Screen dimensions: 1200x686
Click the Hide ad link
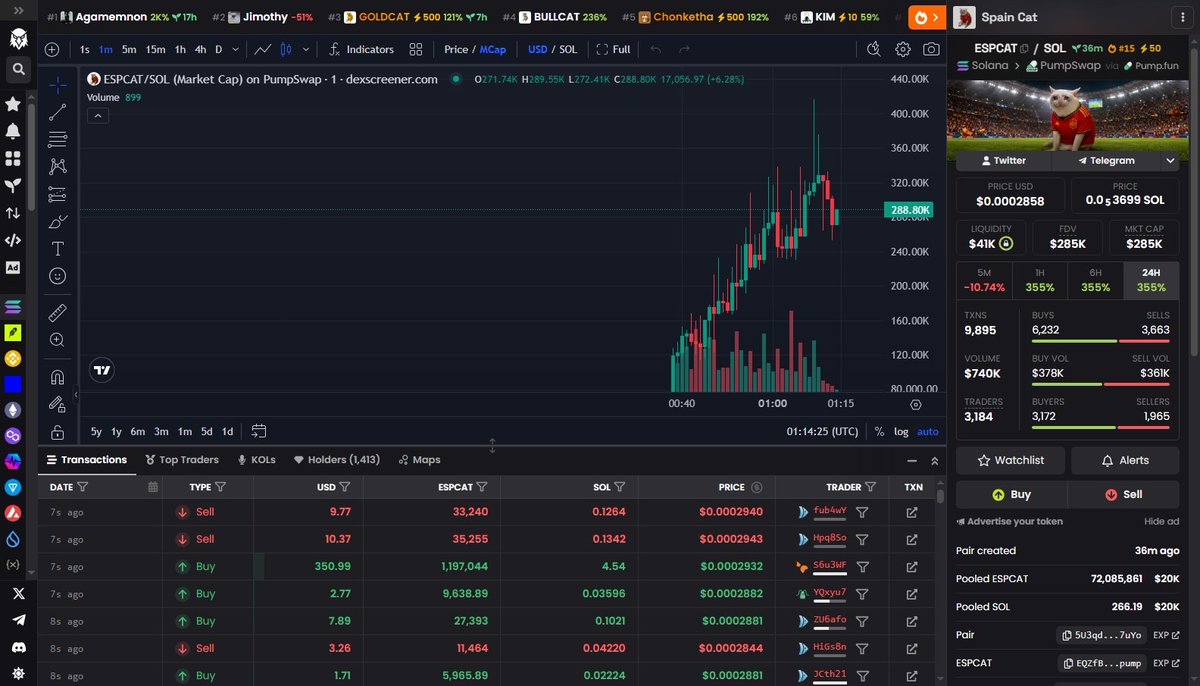1161,522
